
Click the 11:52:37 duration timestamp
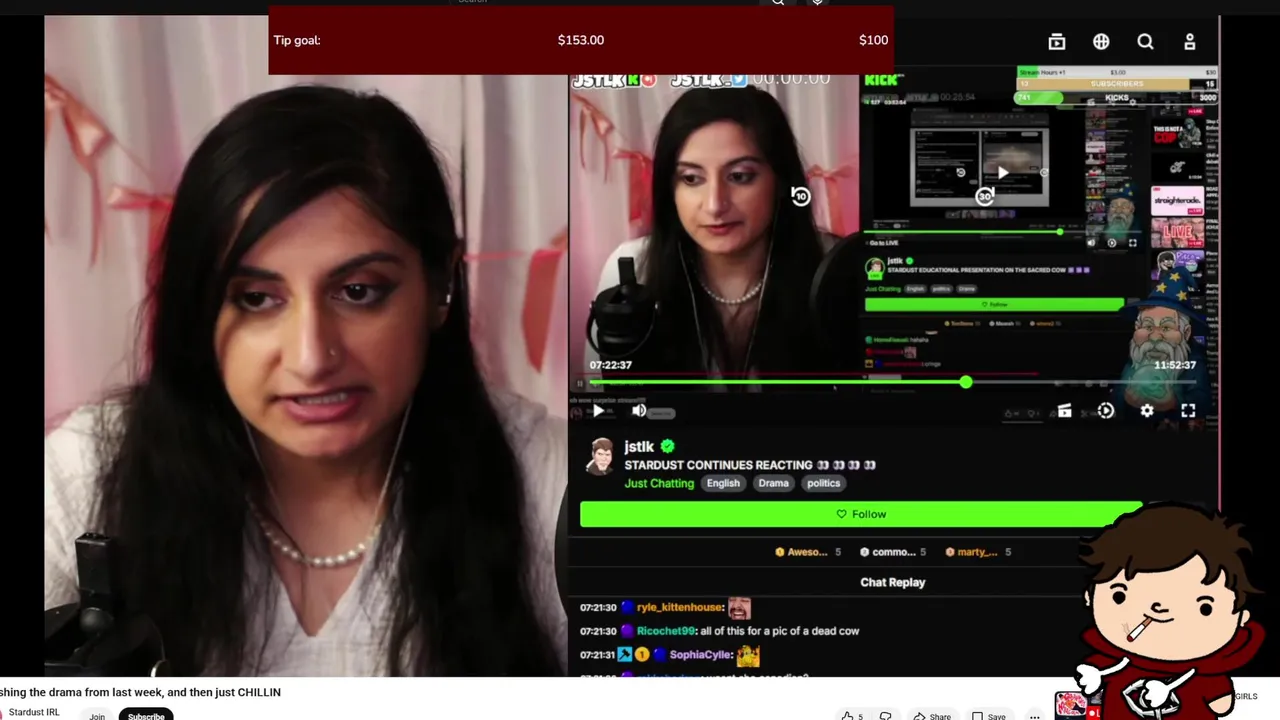1175,365
